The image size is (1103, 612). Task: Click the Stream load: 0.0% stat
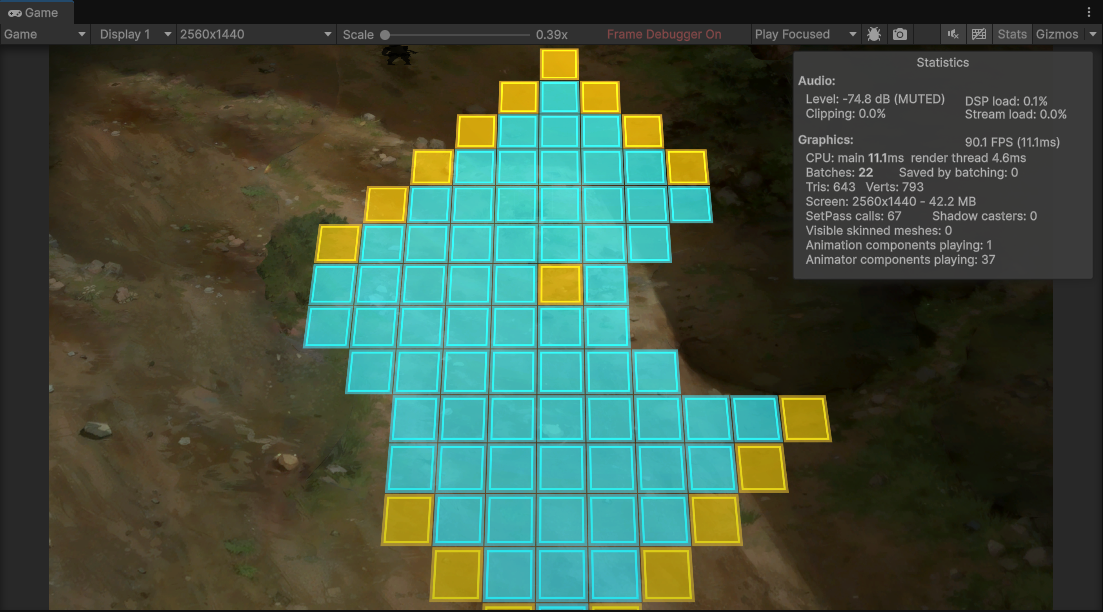pos(1016,115)
